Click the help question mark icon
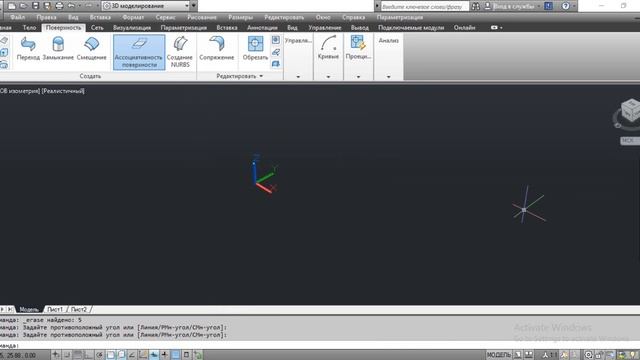 565,6
